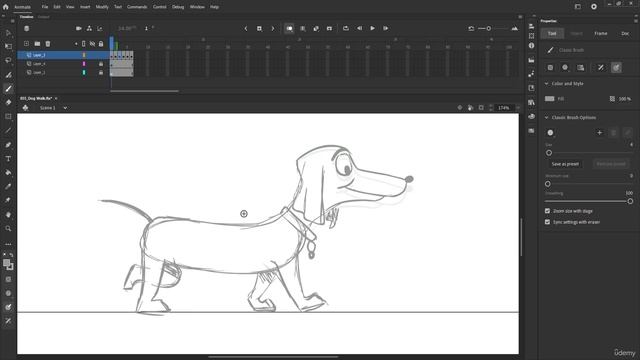Open the brush mode dropdown in Properties
Image resolution: width=640 pixels, height=360 pixels.
click(565, 67)
